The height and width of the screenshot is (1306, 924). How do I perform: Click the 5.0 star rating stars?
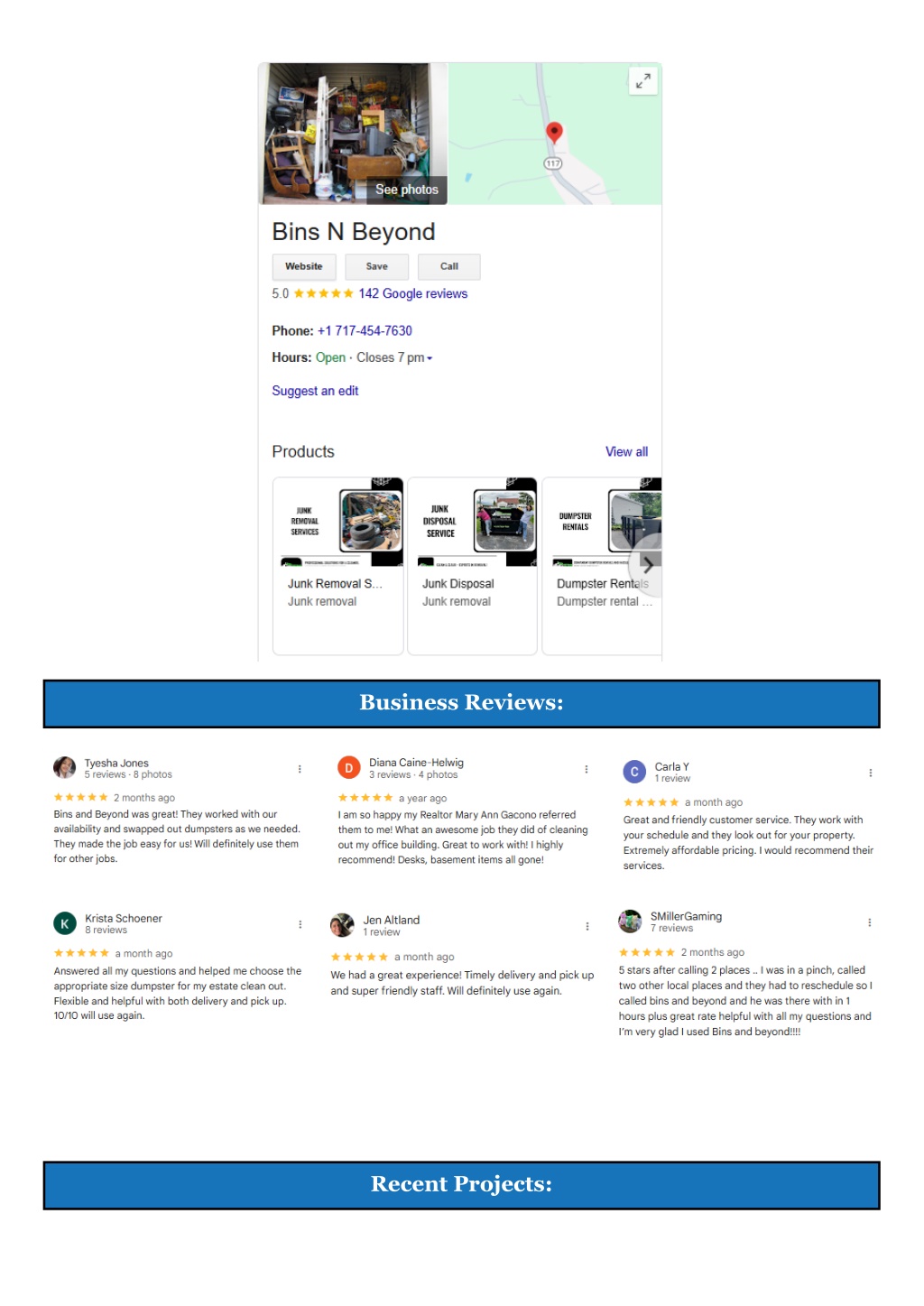point(323,293)
